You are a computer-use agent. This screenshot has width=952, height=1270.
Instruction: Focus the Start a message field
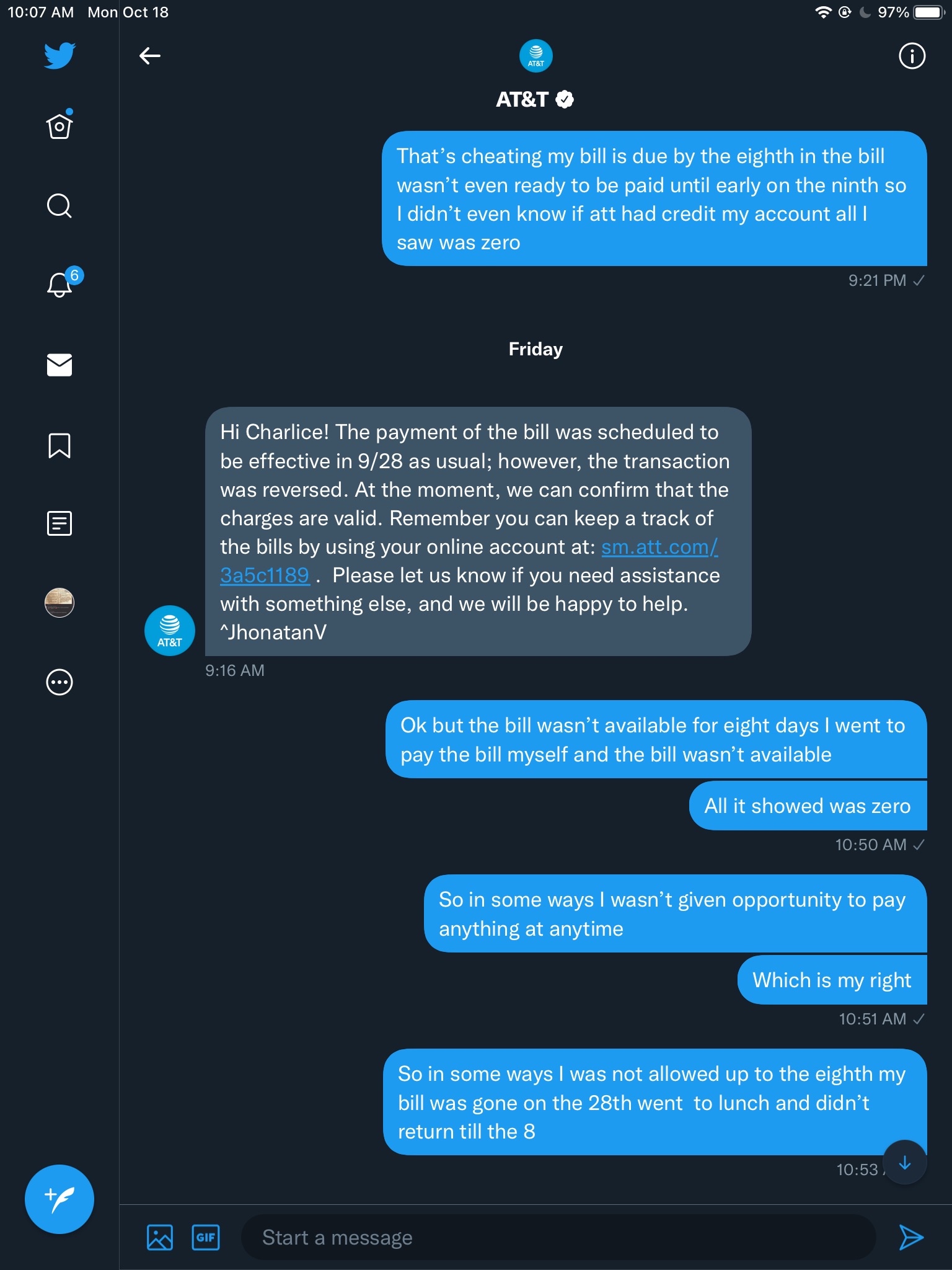pos(558,1238)
